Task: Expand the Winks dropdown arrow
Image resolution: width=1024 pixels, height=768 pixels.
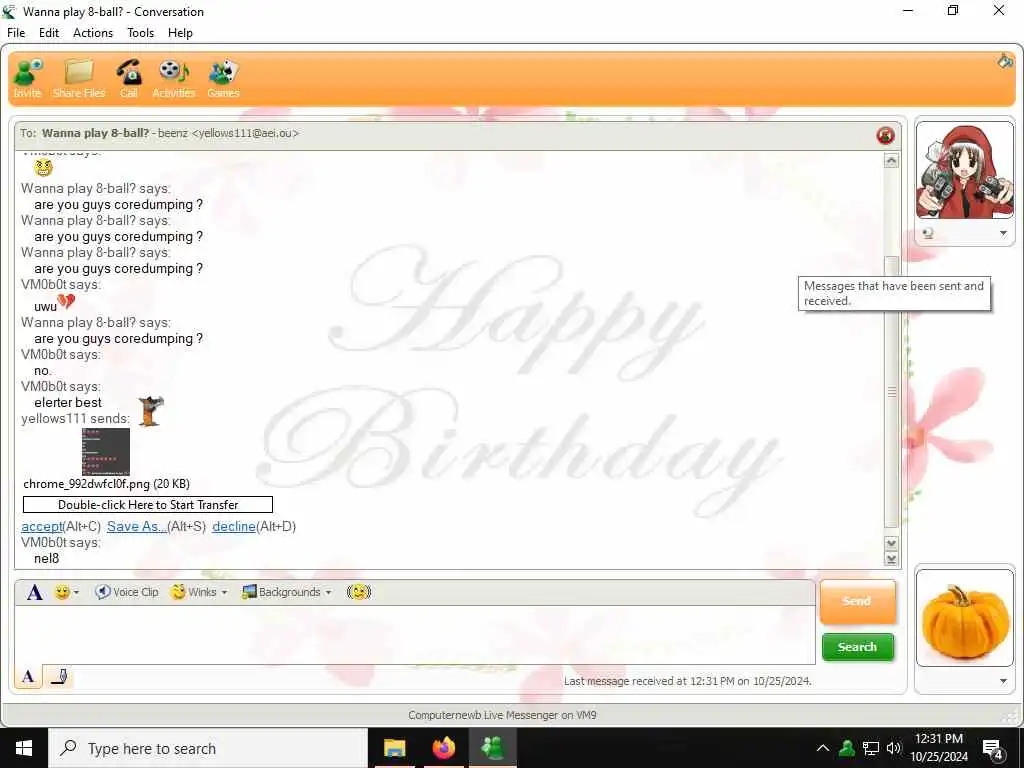Action: pos(224,592)
